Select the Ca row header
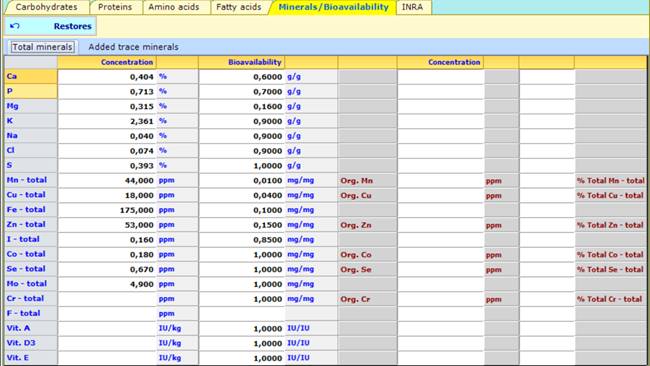Viewport: 650px width, 366px height. point(31,77)
